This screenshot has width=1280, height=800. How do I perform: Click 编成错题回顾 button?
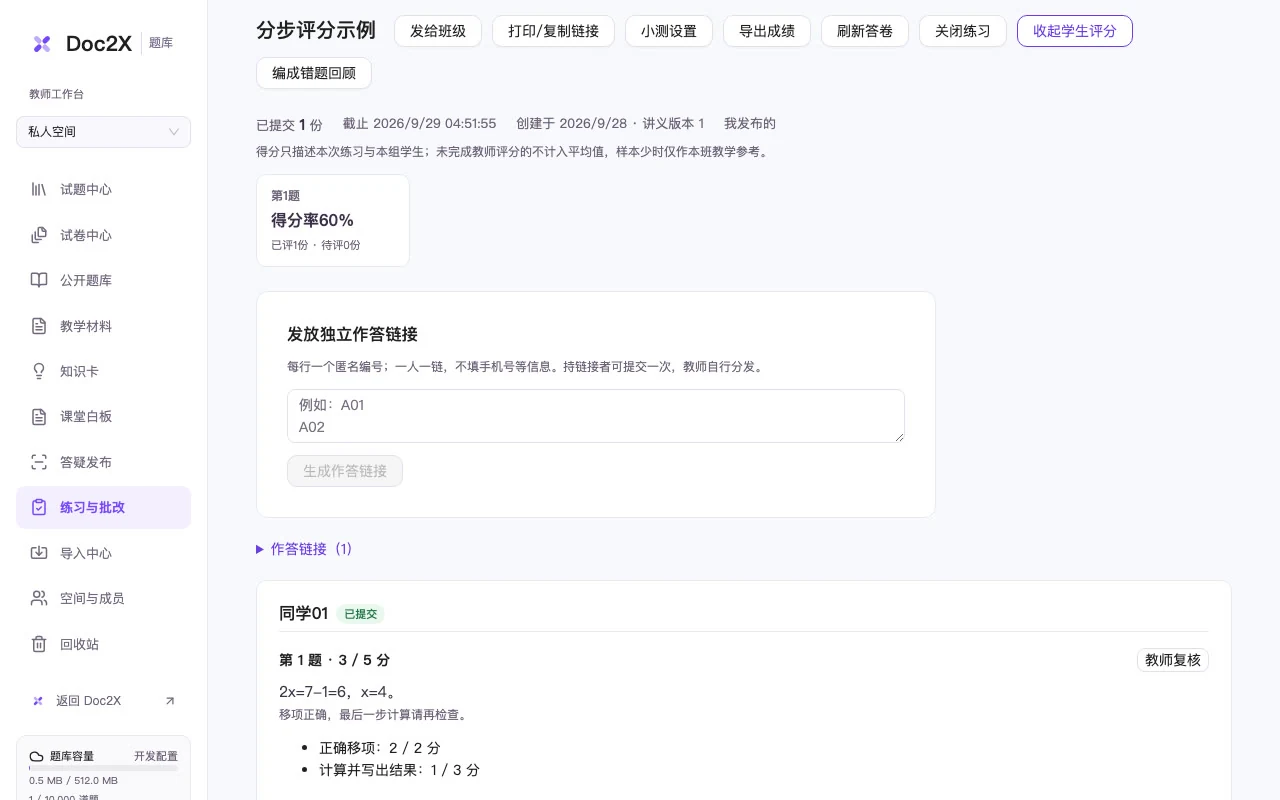pos(314,73)
